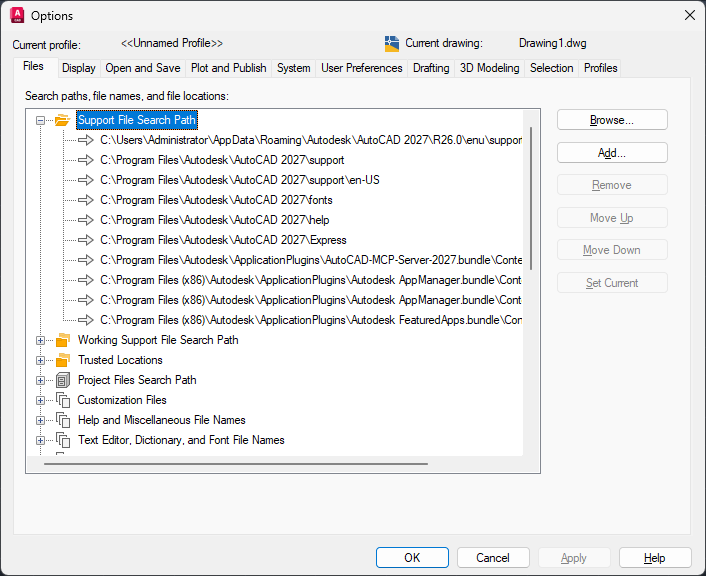The image size is (706, 576).
Task: Click arrow icon beside the Roaming\Autodesk support path
Action: tap(86, 140)
